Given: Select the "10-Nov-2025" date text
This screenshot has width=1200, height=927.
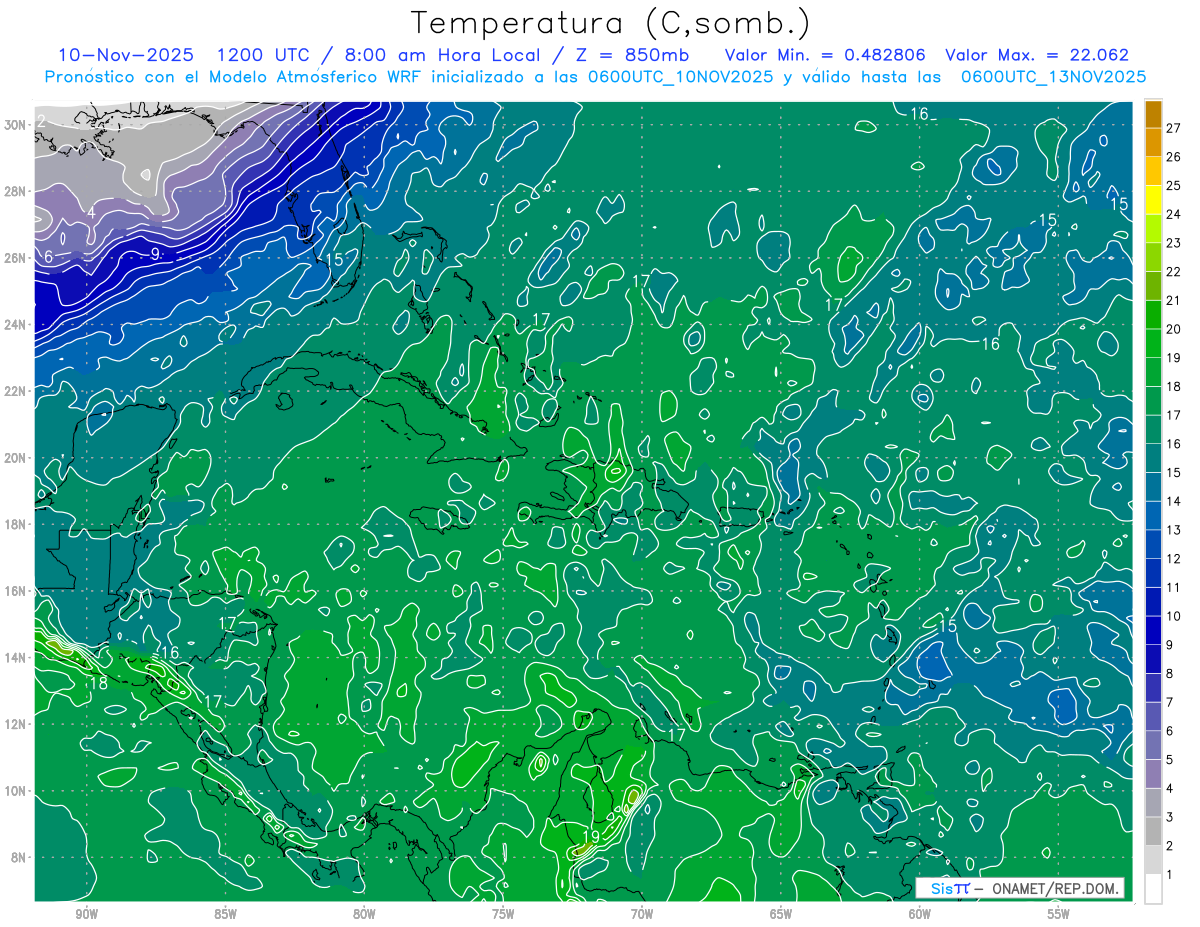Looking at the screenshot, I should pos(126,55).
